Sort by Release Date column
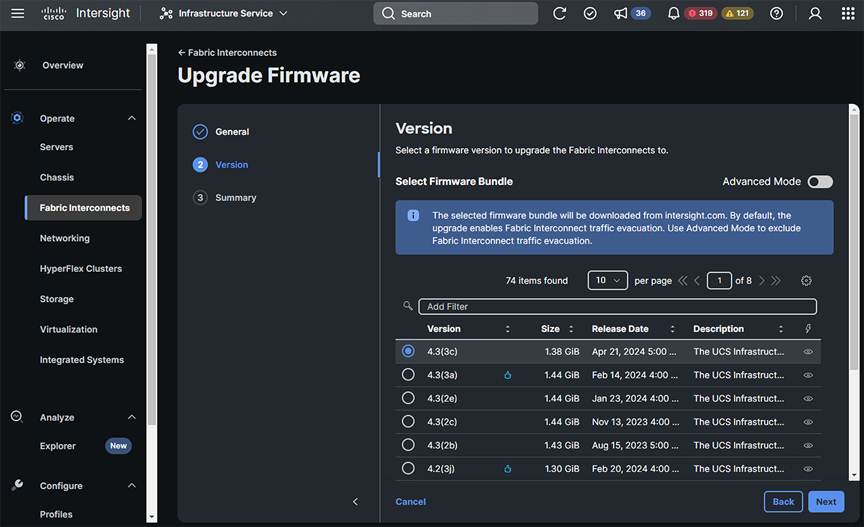864x527 pixels. (x=672, y=329)
